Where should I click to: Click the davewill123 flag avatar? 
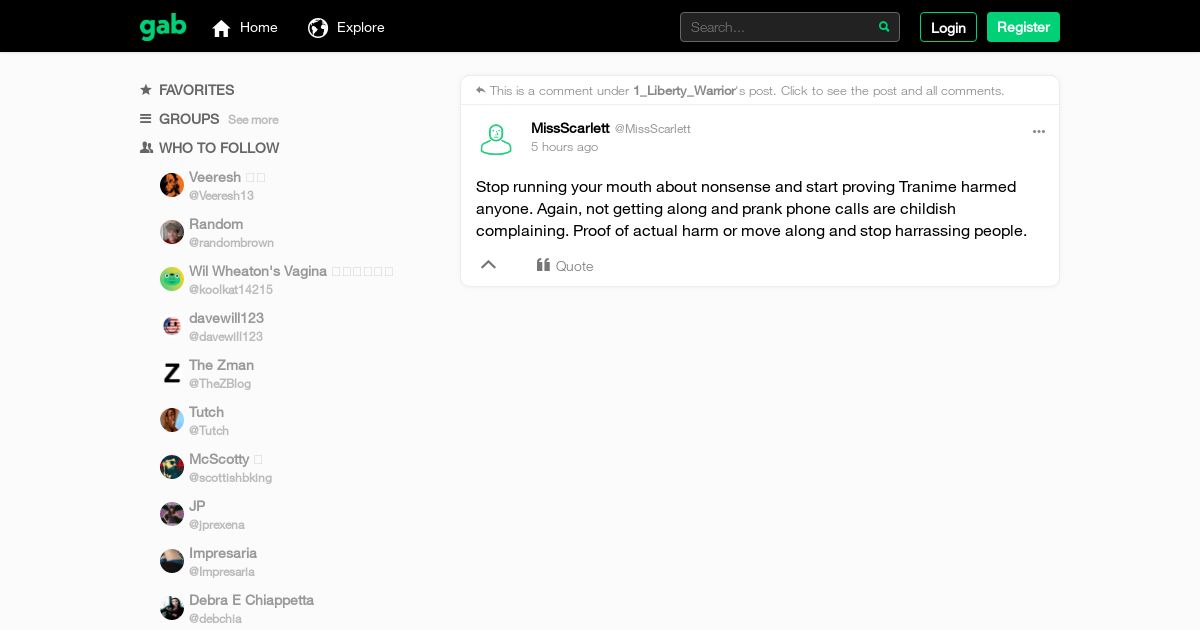coord(172,326)
